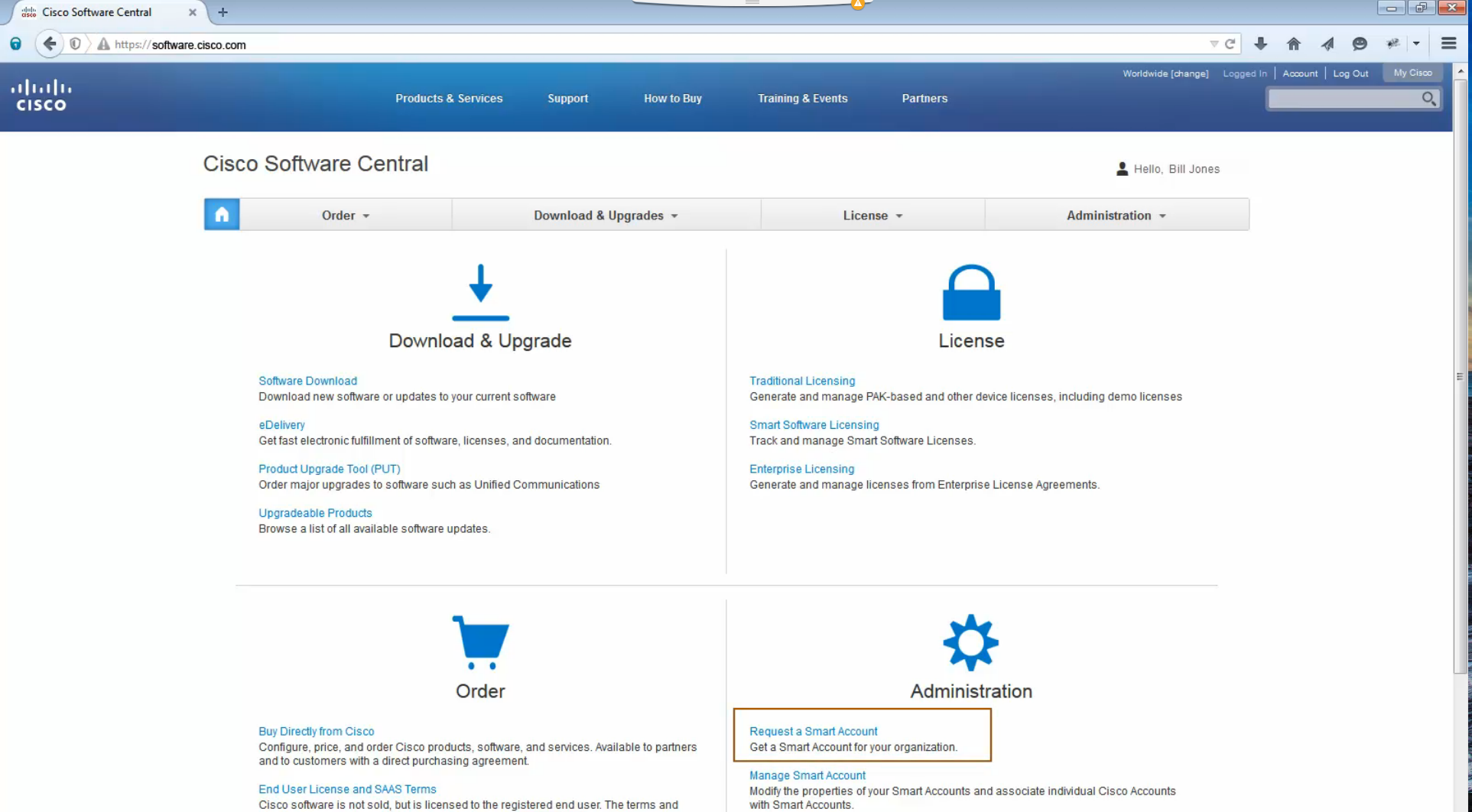Viewport: 1472px width, 812px height.
Task: Select the home tab icon on the navigation bar
Action: [221, 214]
